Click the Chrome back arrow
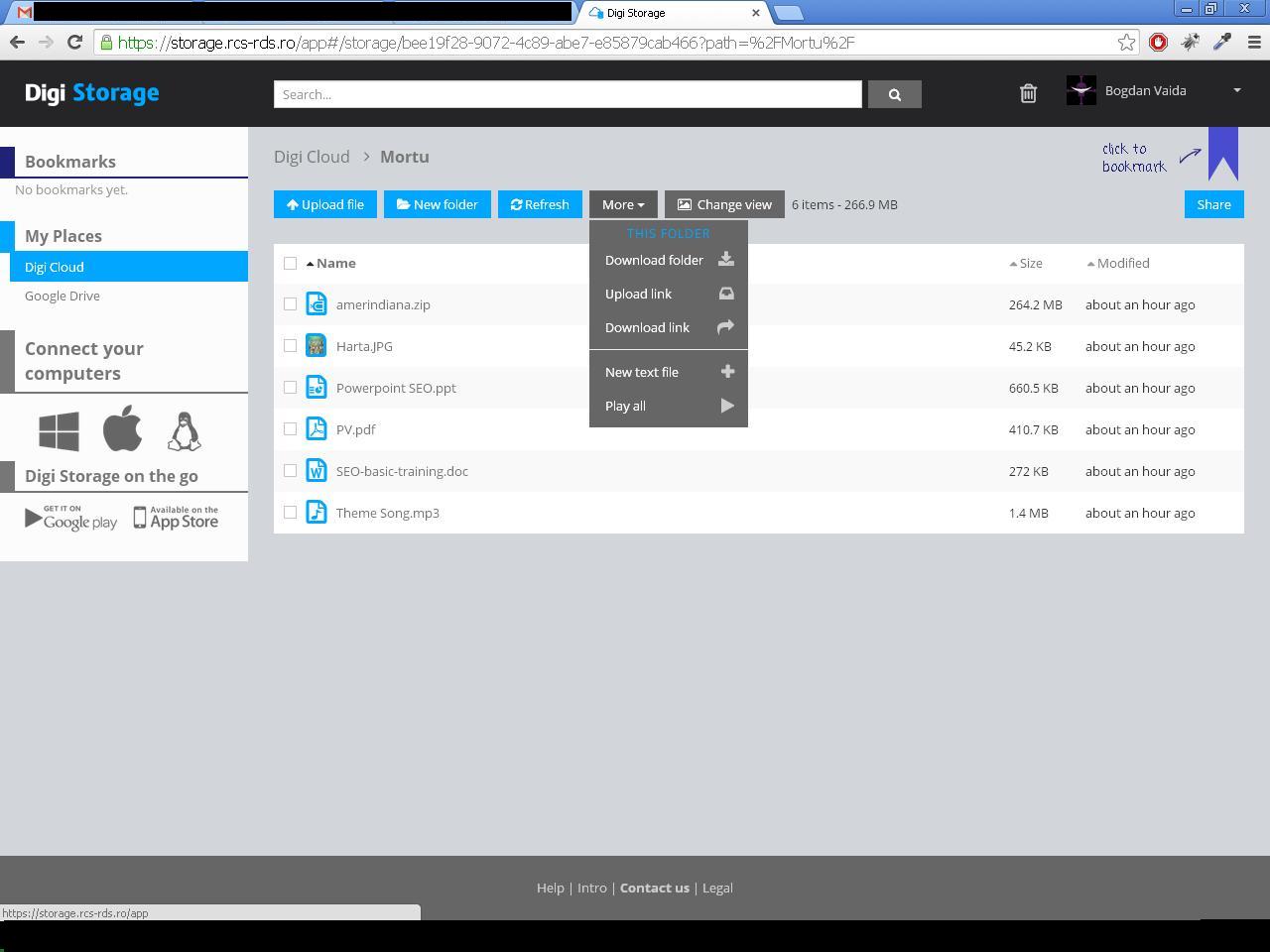The width and height of the screenshot is (1270, 952). coord(17,43)
